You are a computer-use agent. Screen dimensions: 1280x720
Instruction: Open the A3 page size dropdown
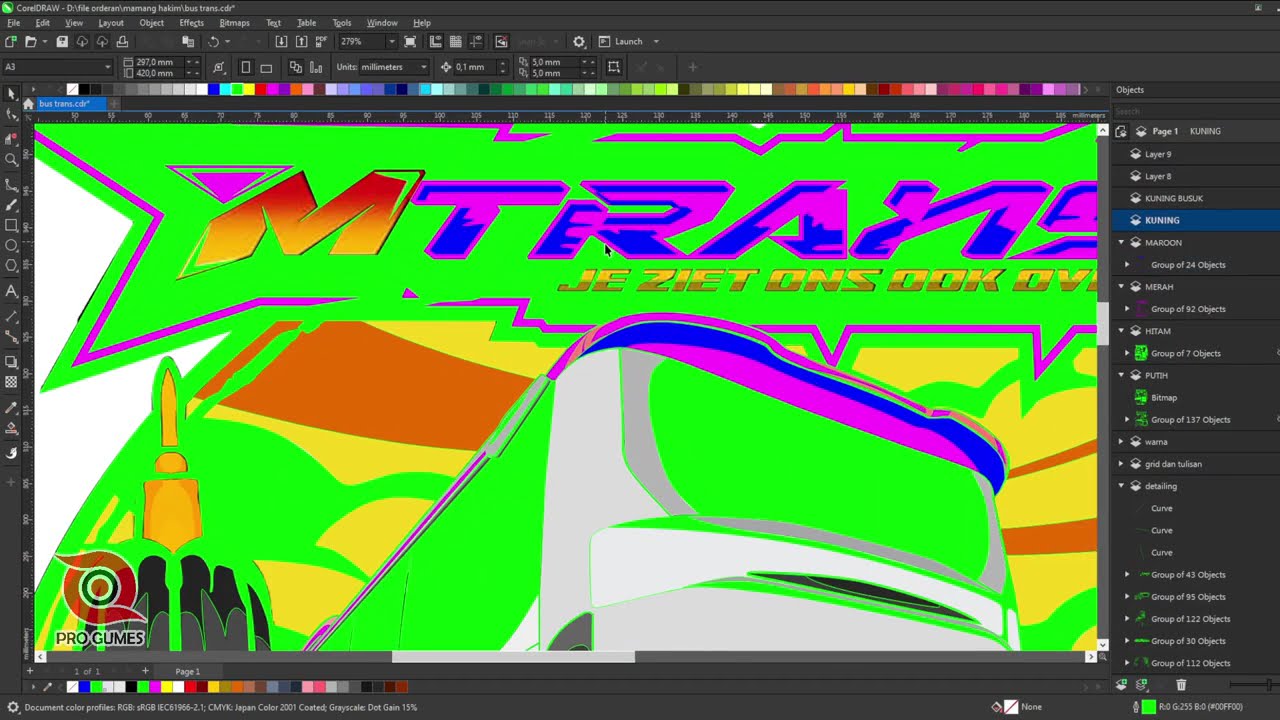pyautogui.click(x=108, y=67)
